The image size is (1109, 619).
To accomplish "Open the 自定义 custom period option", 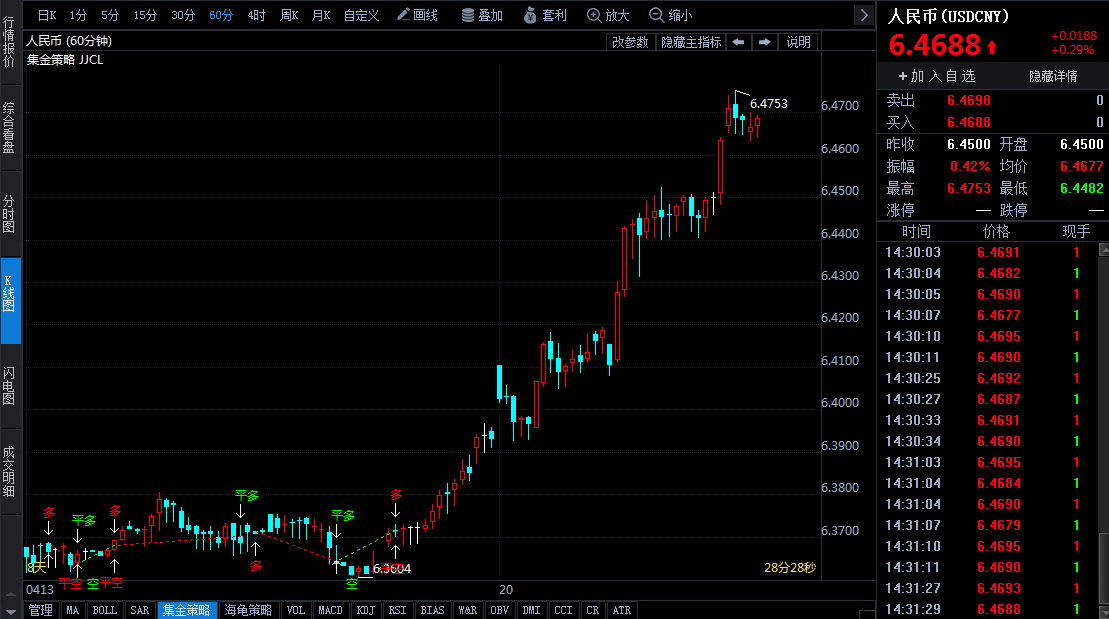I will (x=361, y=15).
